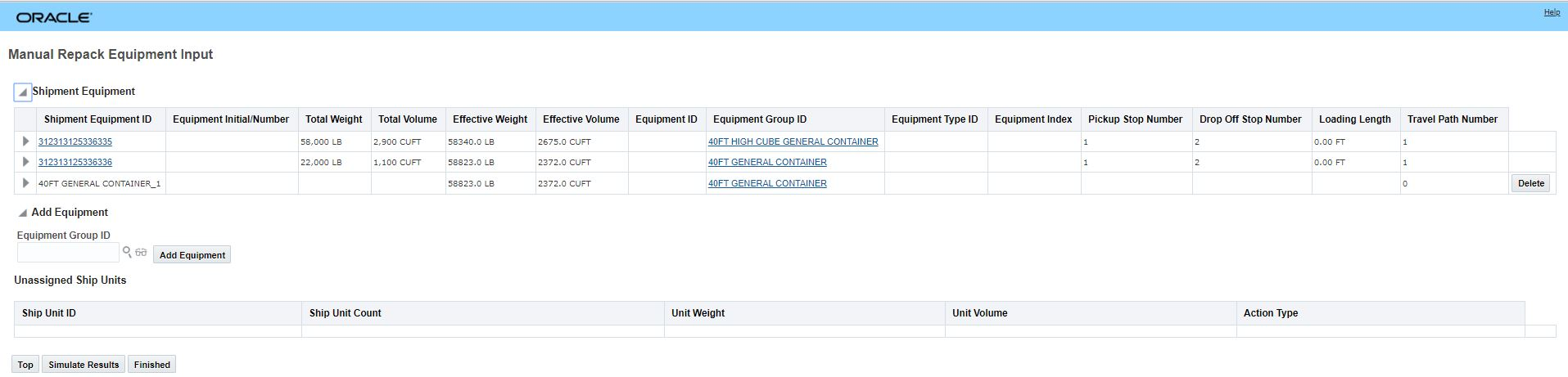Click the Ship Unit ID column header

click(49, 313)
